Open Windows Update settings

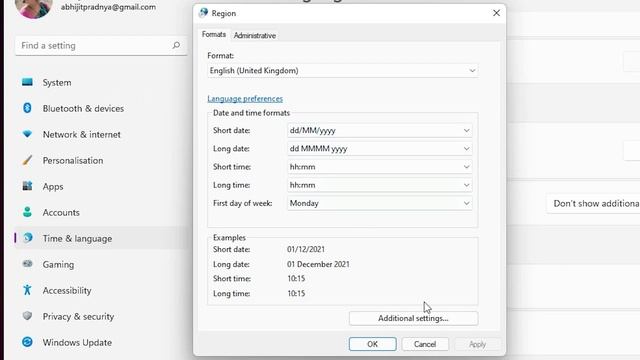coord(101,342)
